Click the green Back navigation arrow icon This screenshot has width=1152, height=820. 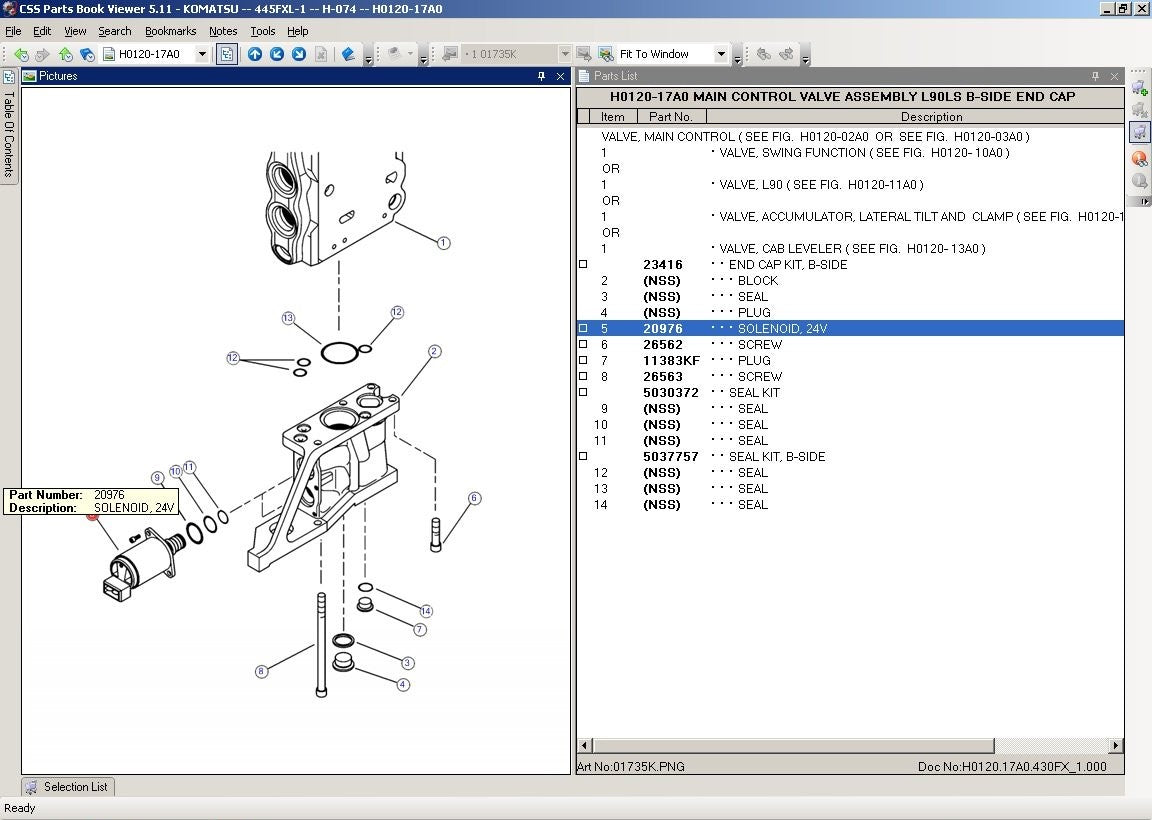[21, 54]
